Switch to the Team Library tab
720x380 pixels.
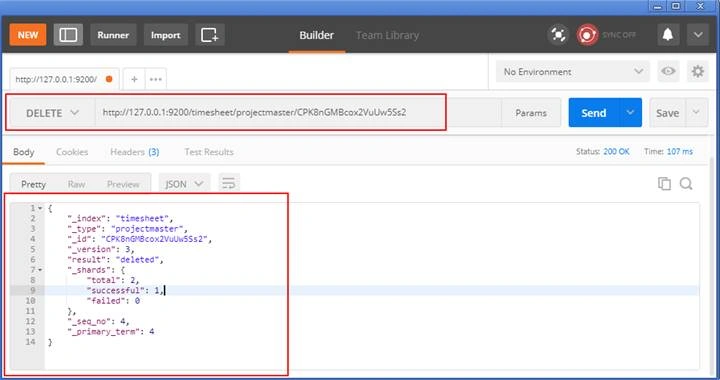pyautogui.click(x=387, y=35)
